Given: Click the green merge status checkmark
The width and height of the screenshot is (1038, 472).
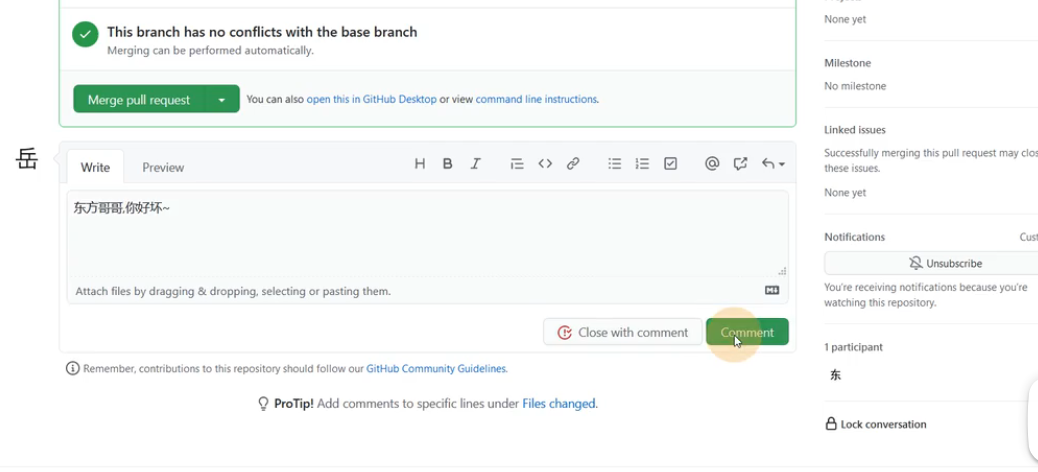Looking at the screenshot, I should tap(85, 34).
